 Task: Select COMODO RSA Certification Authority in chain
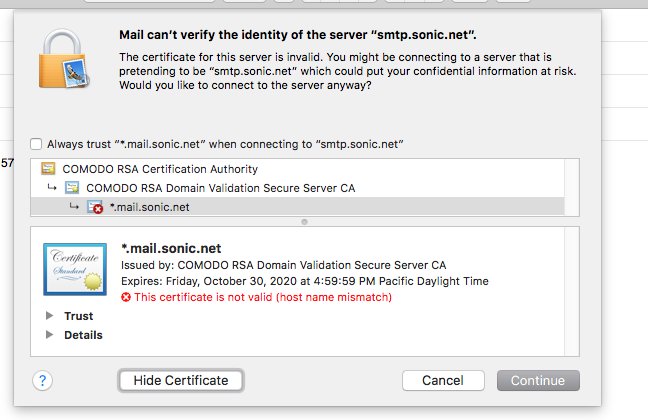coord(160,169)
